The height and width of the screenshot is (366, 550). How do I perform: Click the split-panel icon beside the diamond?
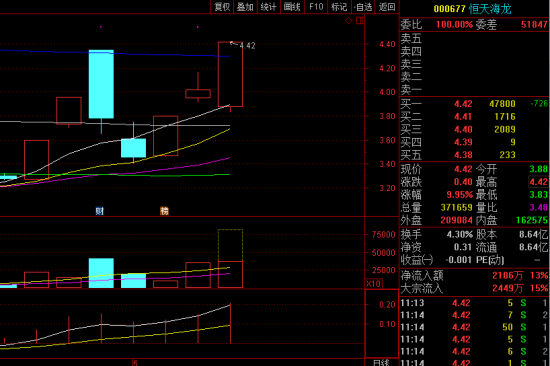pyautogui.click(x=360, y=21)
